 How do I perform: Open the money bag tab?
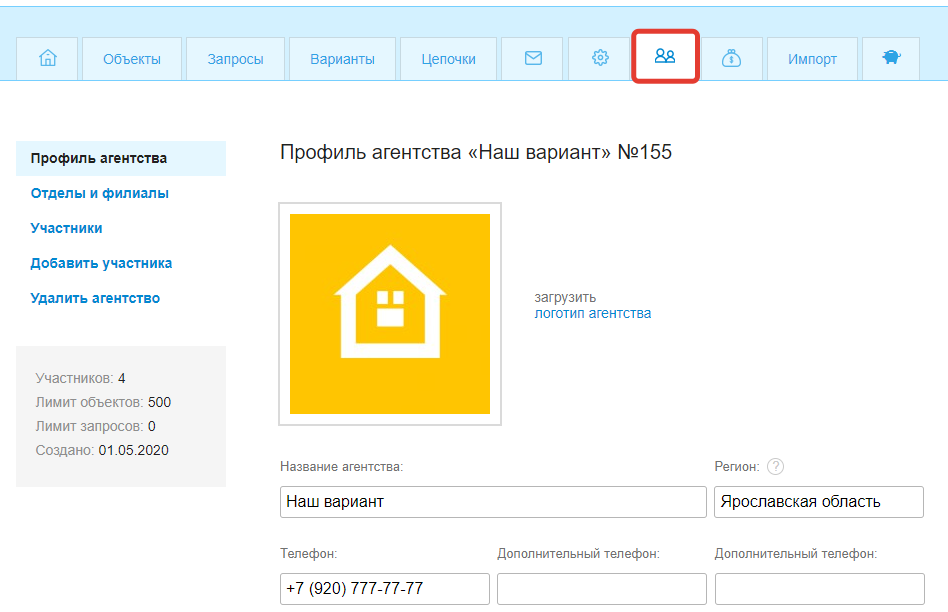click(731, 59)
